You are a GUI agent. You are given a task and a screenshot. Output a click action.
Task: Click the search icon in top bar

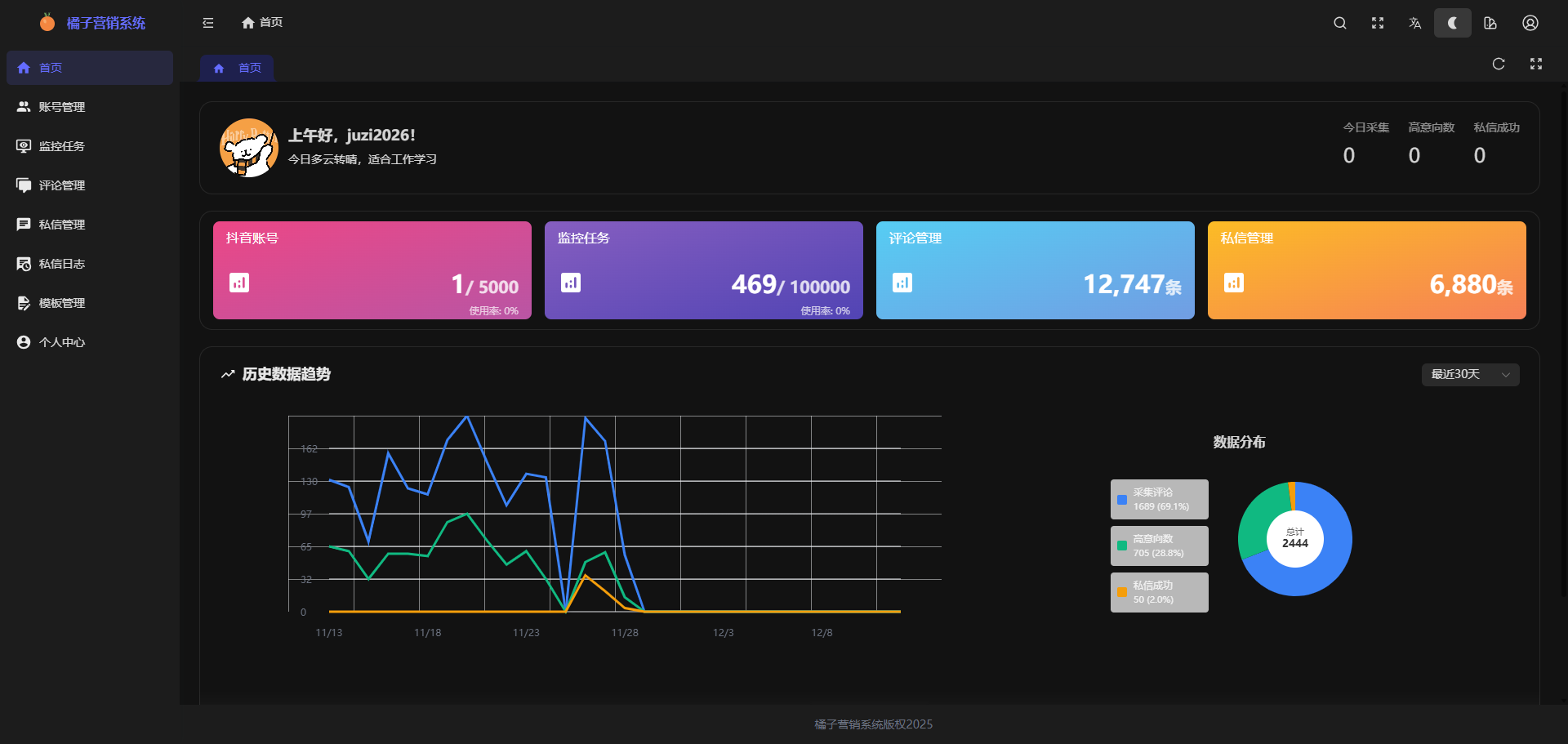tap(1339, 23)
